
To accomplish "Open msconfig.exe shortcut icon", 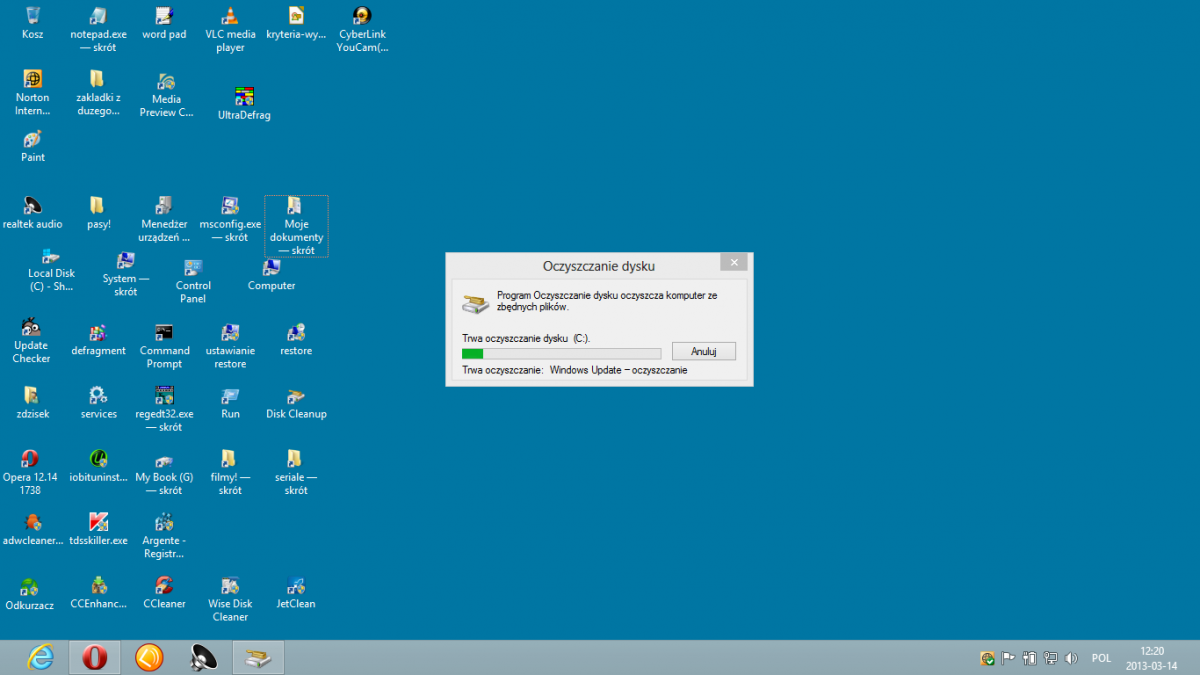I will point(230,205).
